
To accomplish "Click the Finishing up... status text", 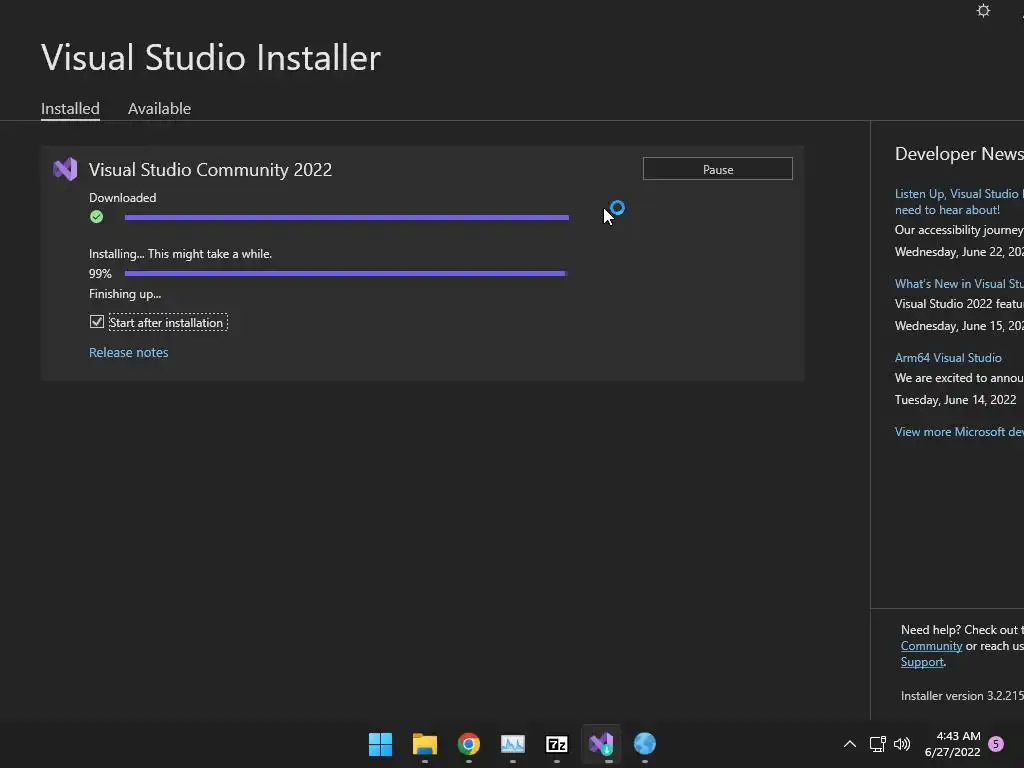I will point(125,295).
